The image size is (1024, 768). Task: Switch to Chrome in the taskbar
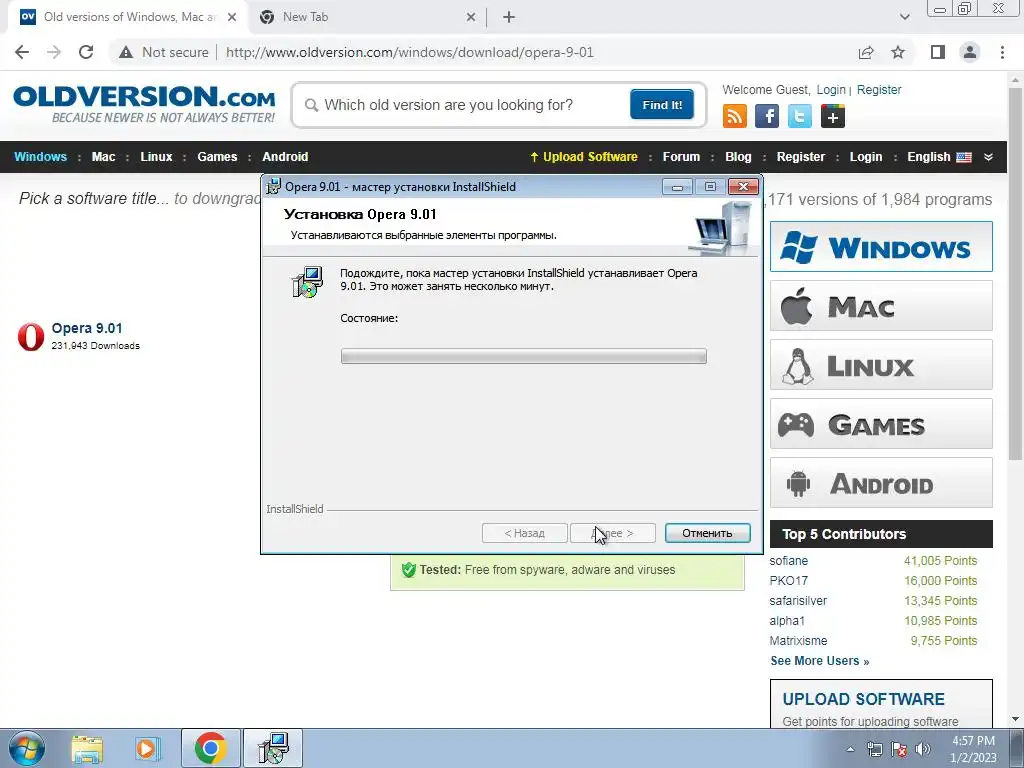pyautogui.click(x=210, y=748)
